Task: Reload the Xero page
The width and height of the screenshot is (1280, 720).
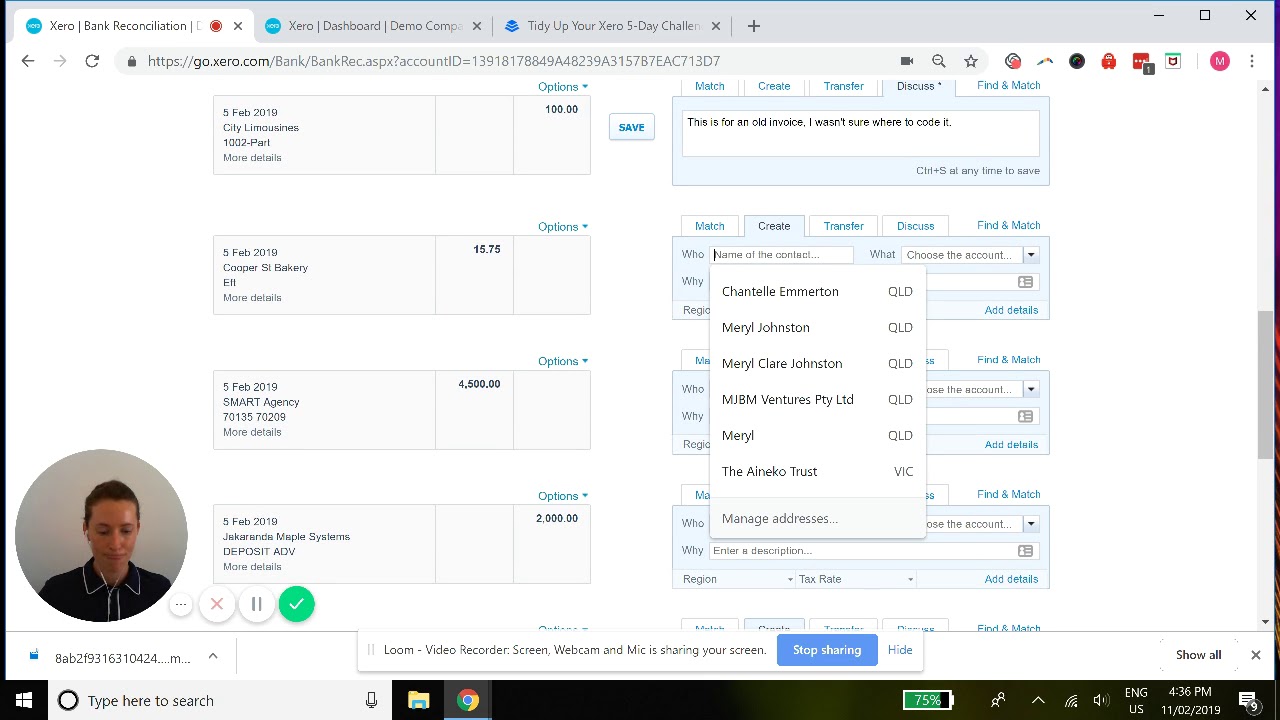Action: (x=92, y=61)
